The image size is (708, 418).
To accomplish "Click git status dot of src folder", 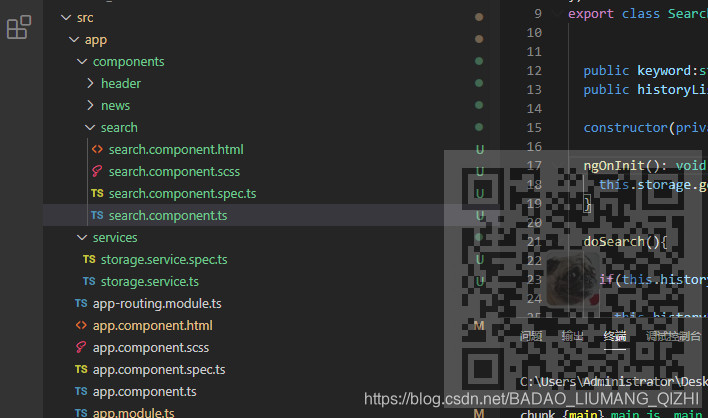I will pyautogui.click(x=479, y=17).
